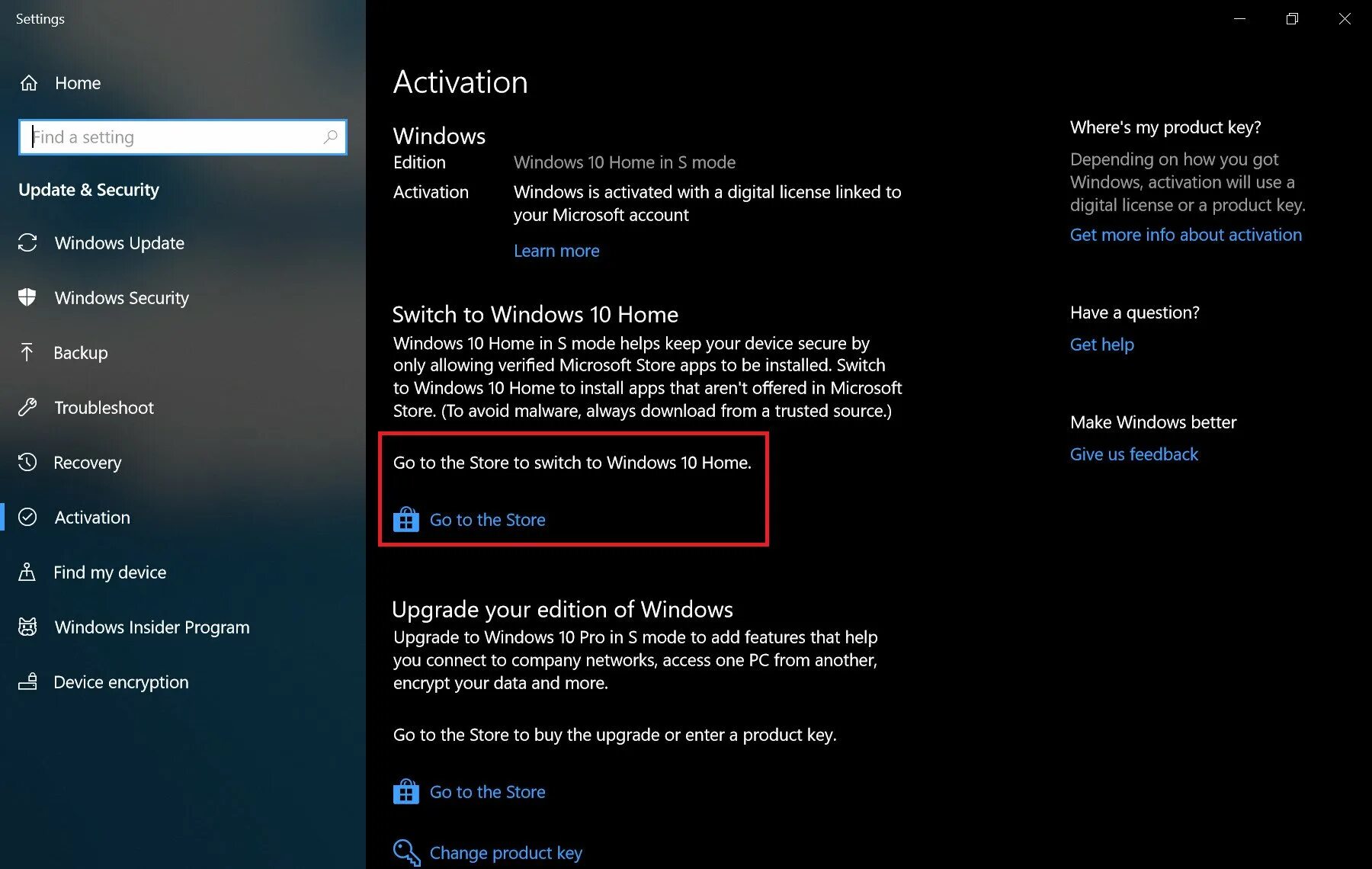Click the Troubleshoot wrench icon
The image size is (1372, 869).
(27, 407)
